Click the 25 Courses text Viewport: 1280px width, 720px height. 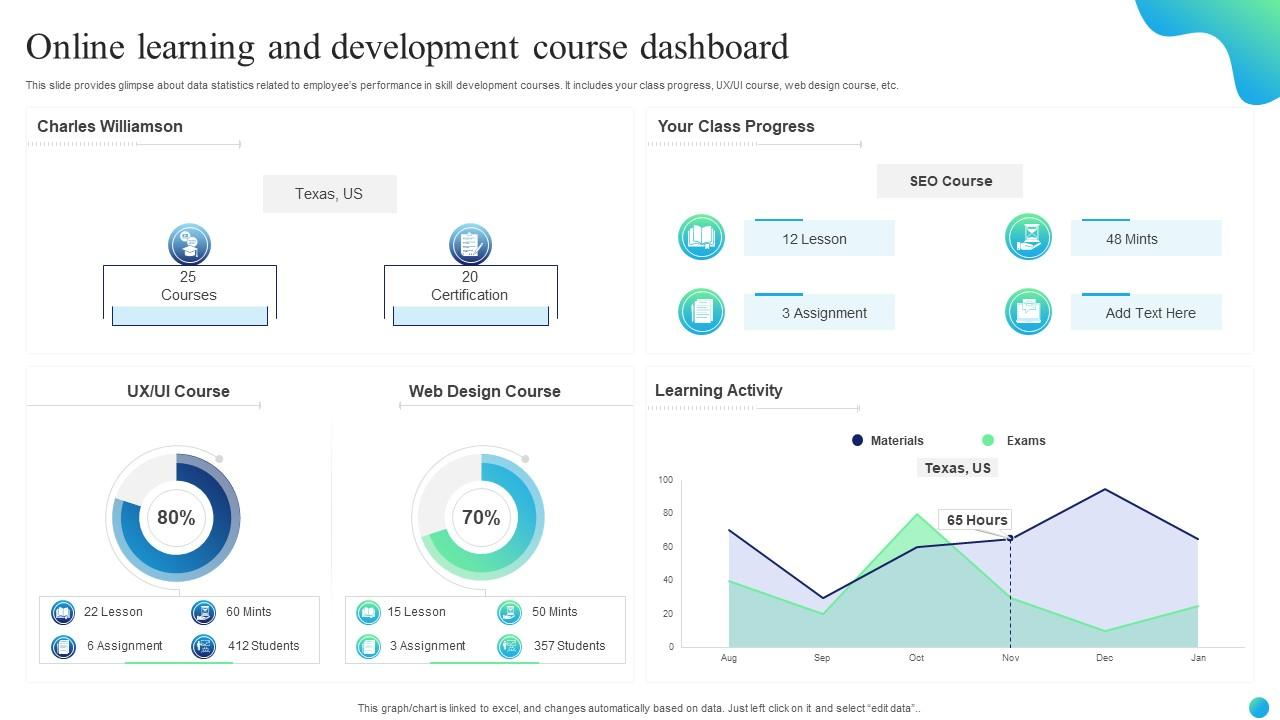189,286
